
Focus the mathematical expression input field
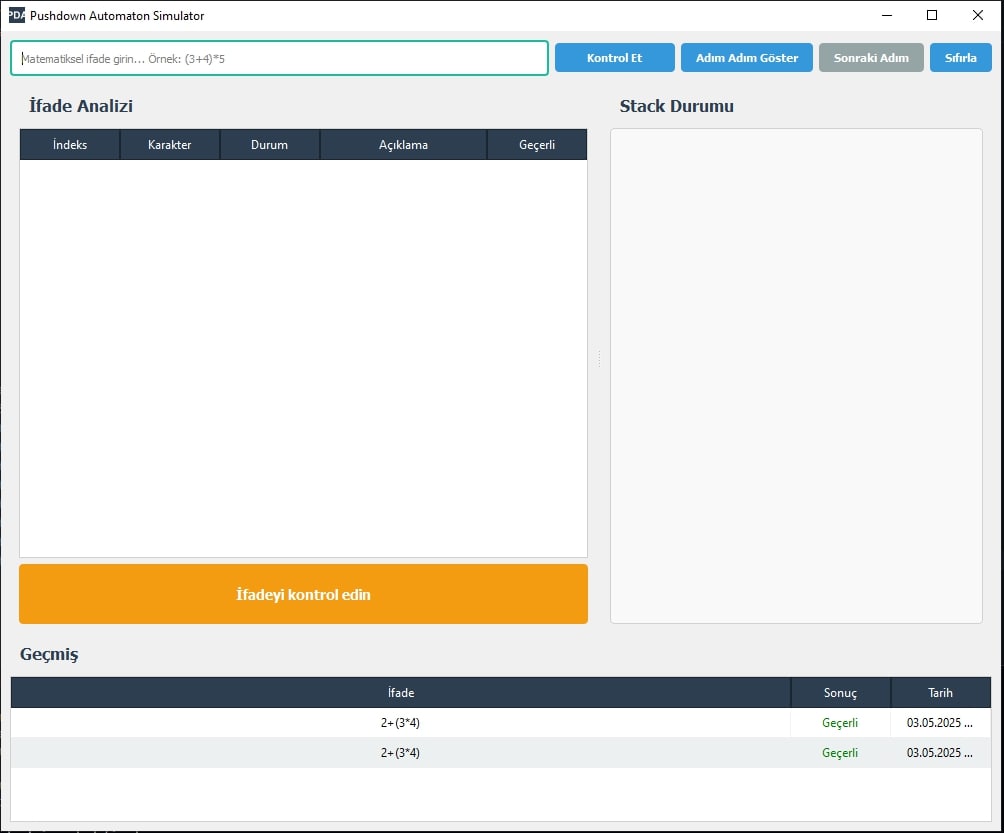(279, 58)
